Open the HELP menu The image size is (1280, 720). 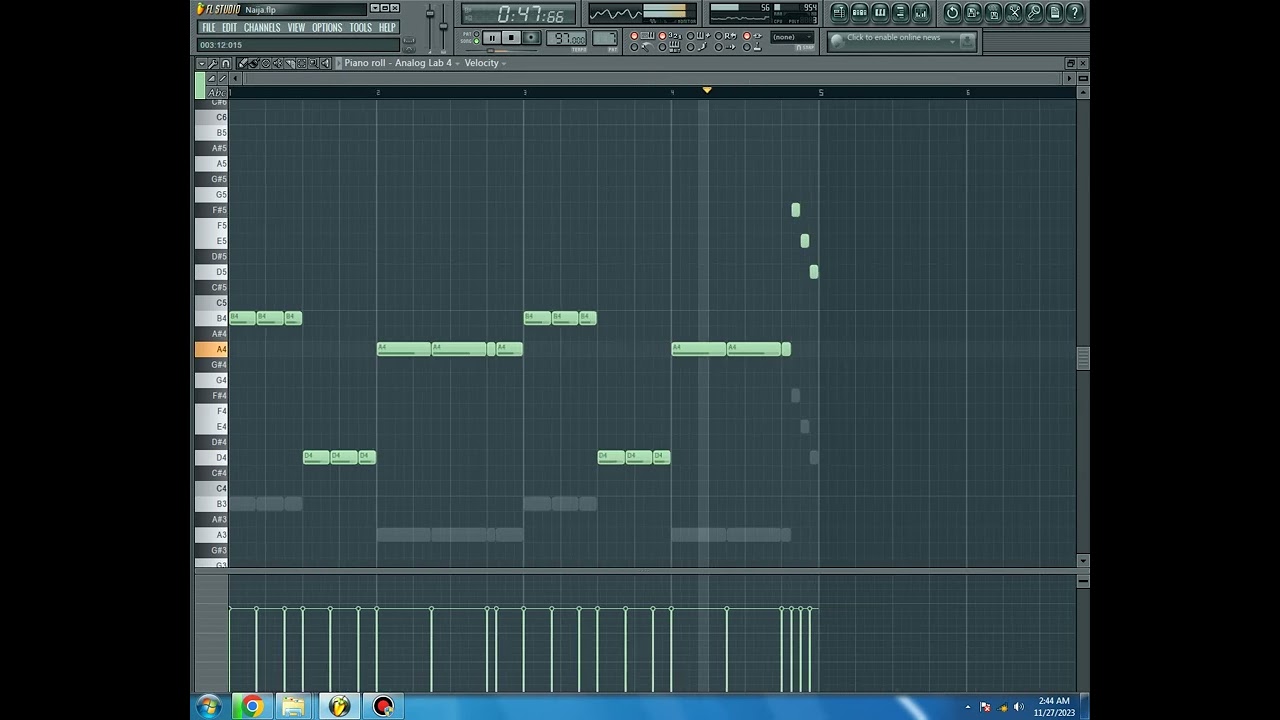[387, 27]
